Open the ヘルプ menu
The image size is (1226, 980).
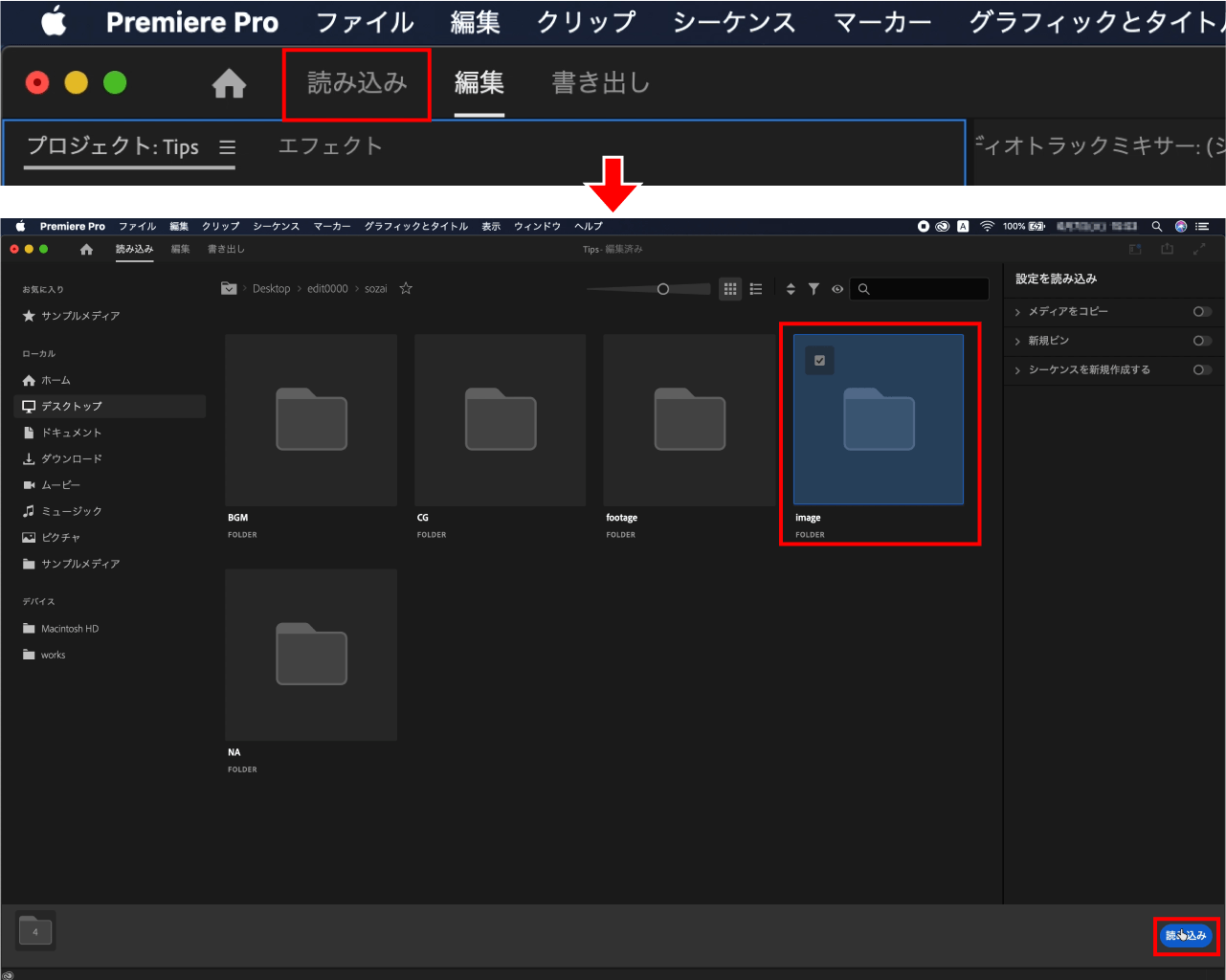(x=589, y=227)
